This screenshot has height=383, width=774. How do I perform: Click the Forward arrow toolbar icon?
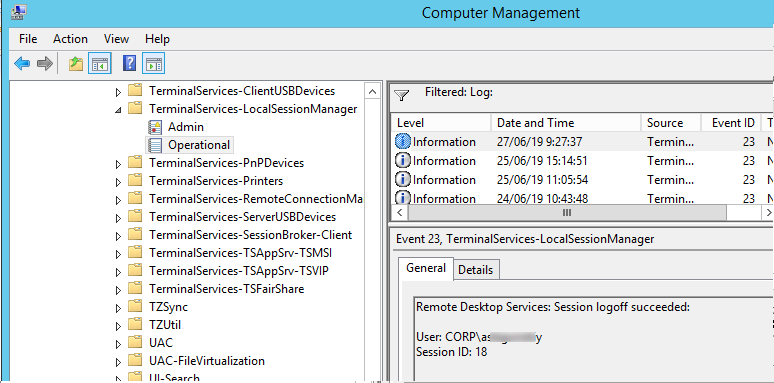click(44, 63)
